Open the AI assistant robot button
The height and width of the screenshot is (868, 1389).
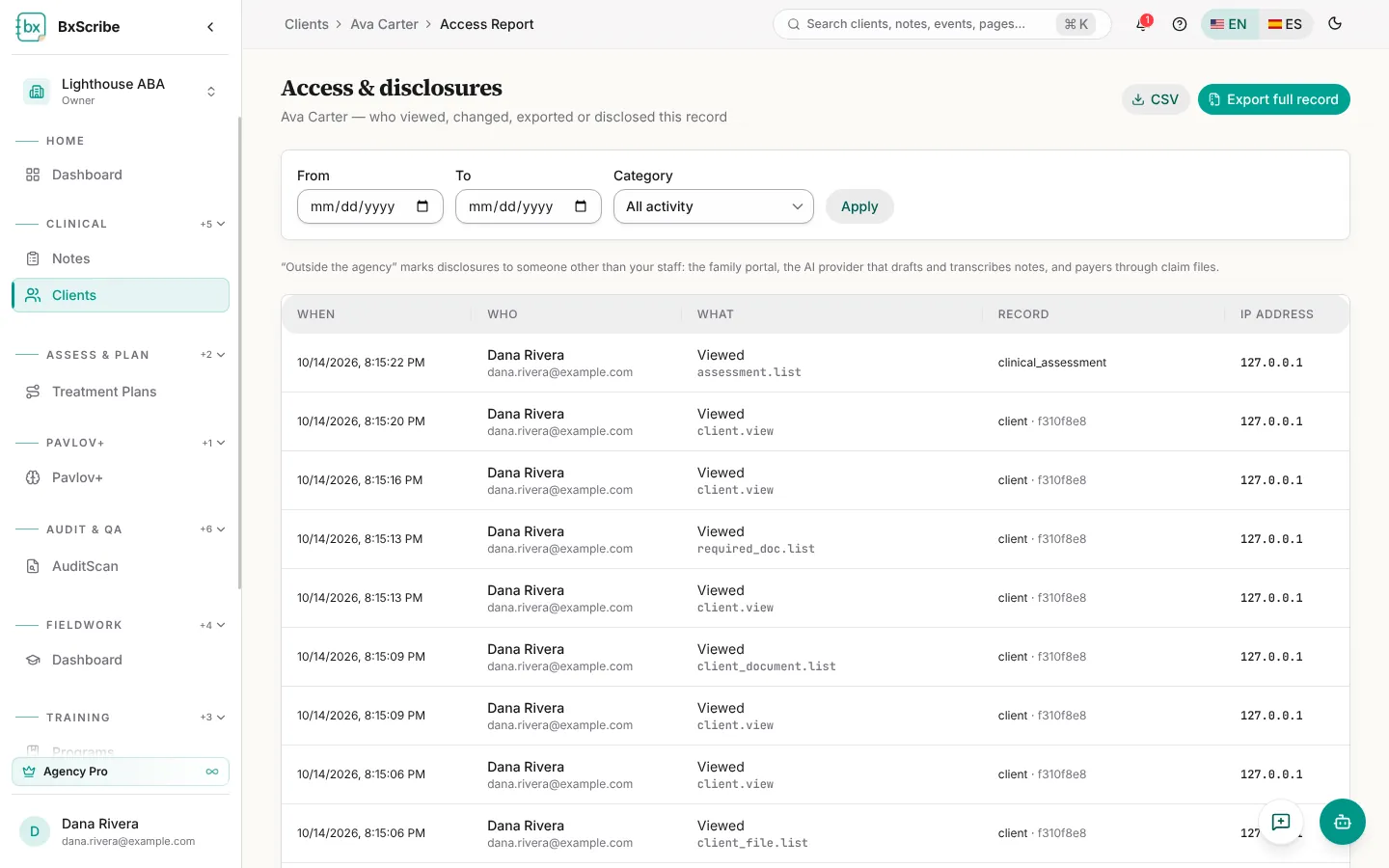pyautogui.click(x=1343, y=822)
